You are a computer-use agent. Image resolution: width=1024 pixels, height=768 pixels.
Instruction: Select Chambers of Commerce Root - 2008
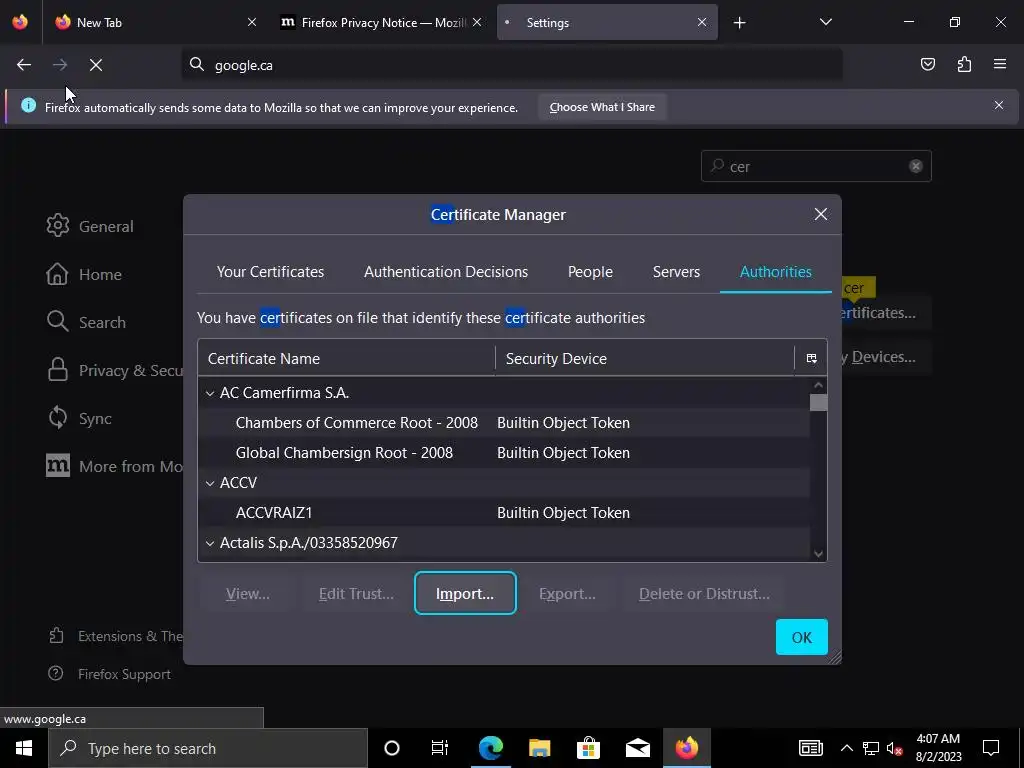pyautogui.click(x=504, y=423)
